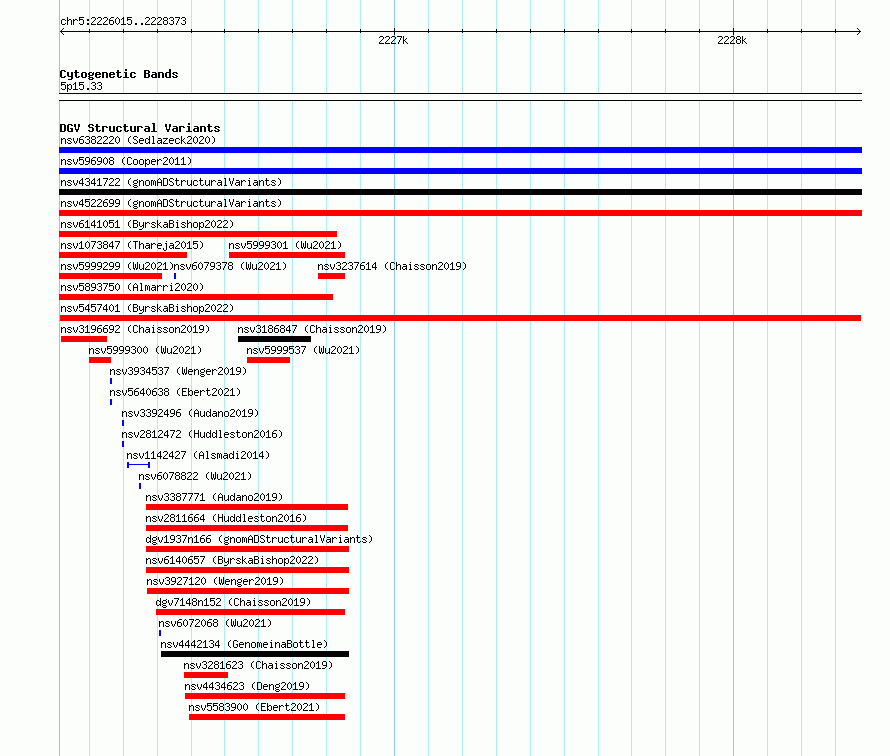Select the short red bar under nsv3281623
The image size is (890, 756).
click(x=206, y=675)
